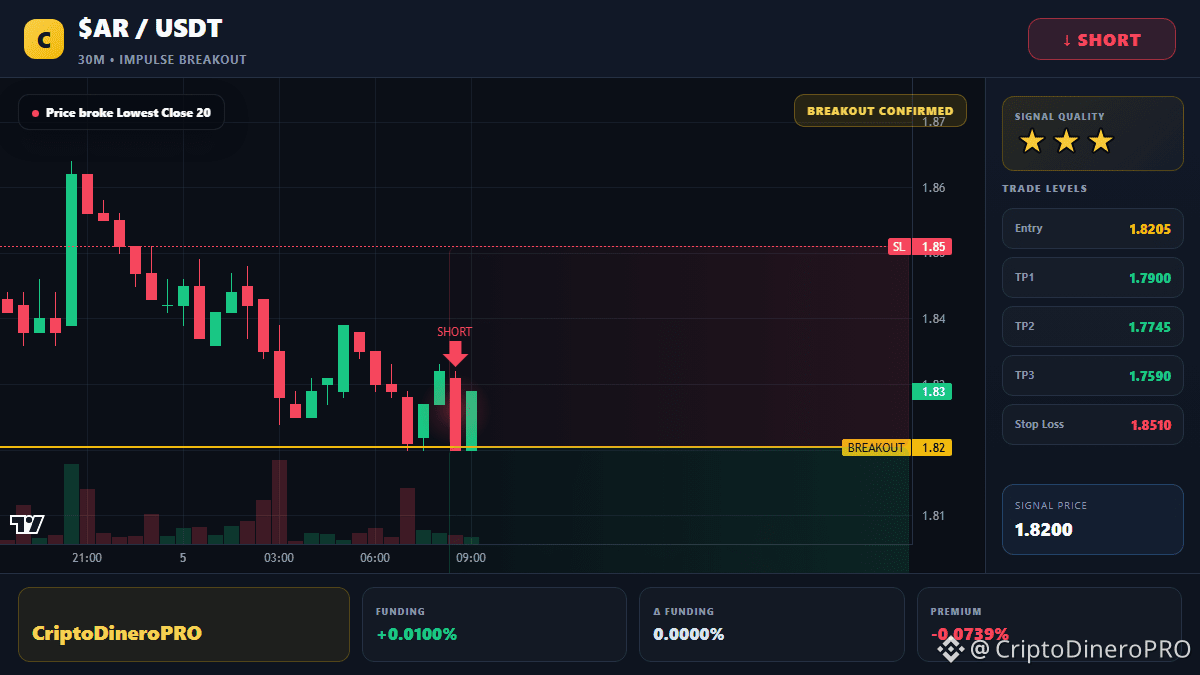
Task: Click the Δ Funding 0.0000% card
Action: 772,624
